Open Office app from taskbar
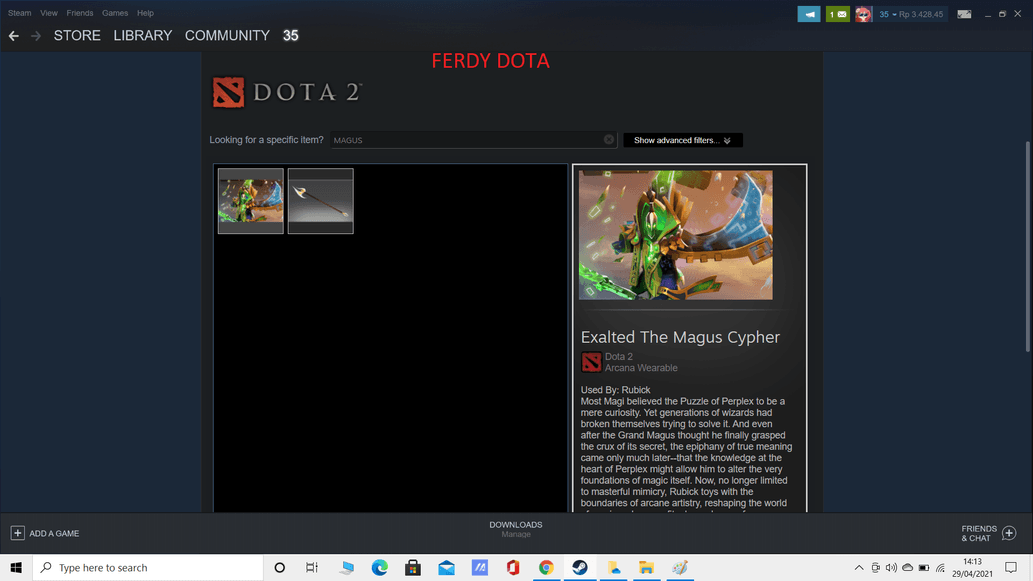1033x581 pixels. (513, 567)
